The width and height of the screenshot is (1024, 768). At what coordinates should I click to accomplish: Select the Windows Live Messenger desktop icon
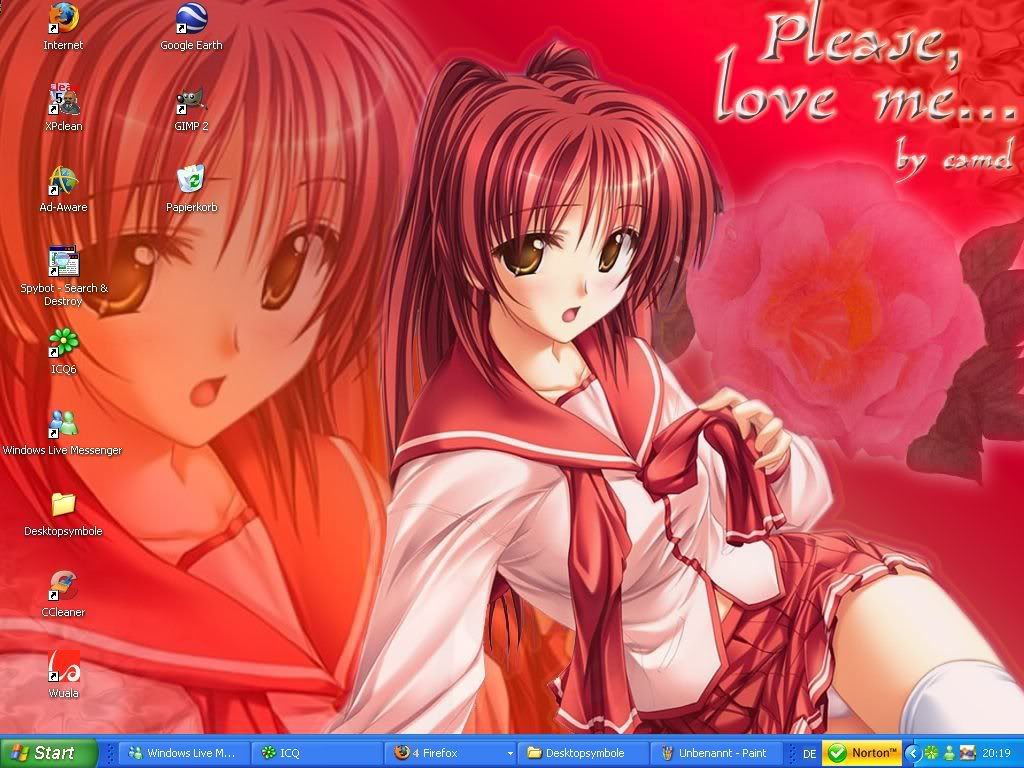tap(63, 432)
